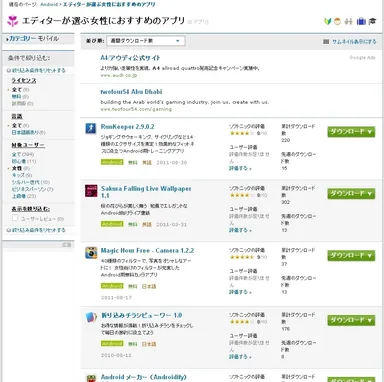
Task: Download 折り込みチラシビューワー with the green button
Action: [x=351, y=320]
